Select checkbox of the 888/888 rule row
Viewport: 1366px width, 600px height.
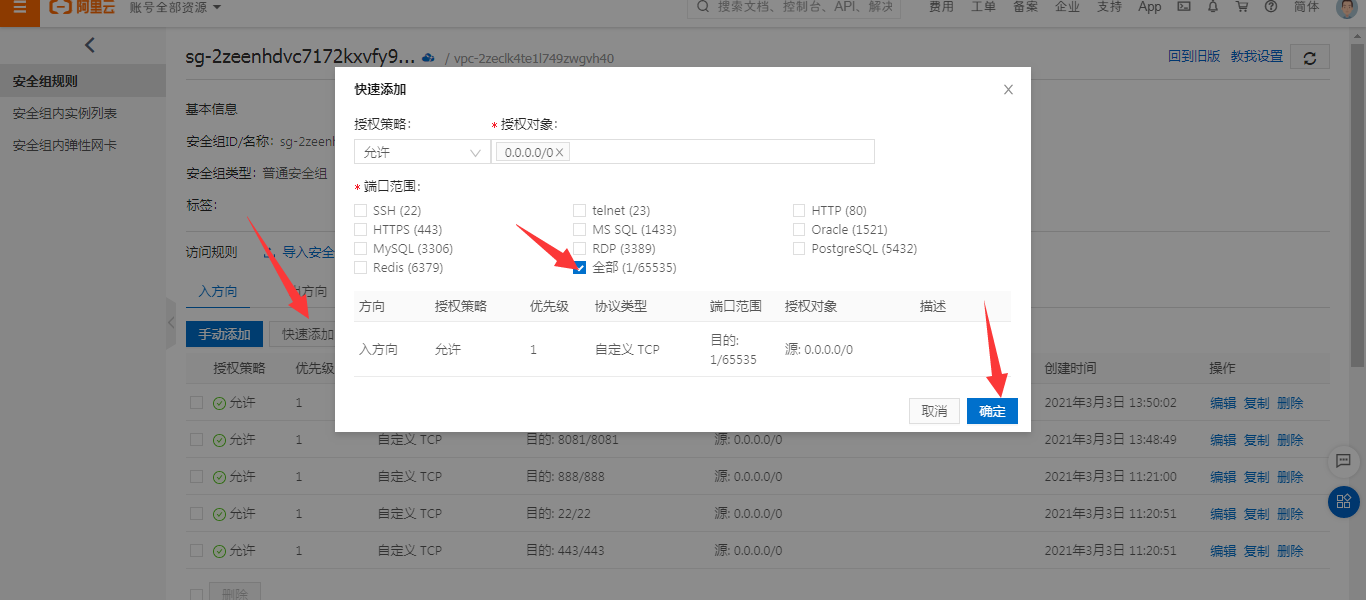click(196, 477)
